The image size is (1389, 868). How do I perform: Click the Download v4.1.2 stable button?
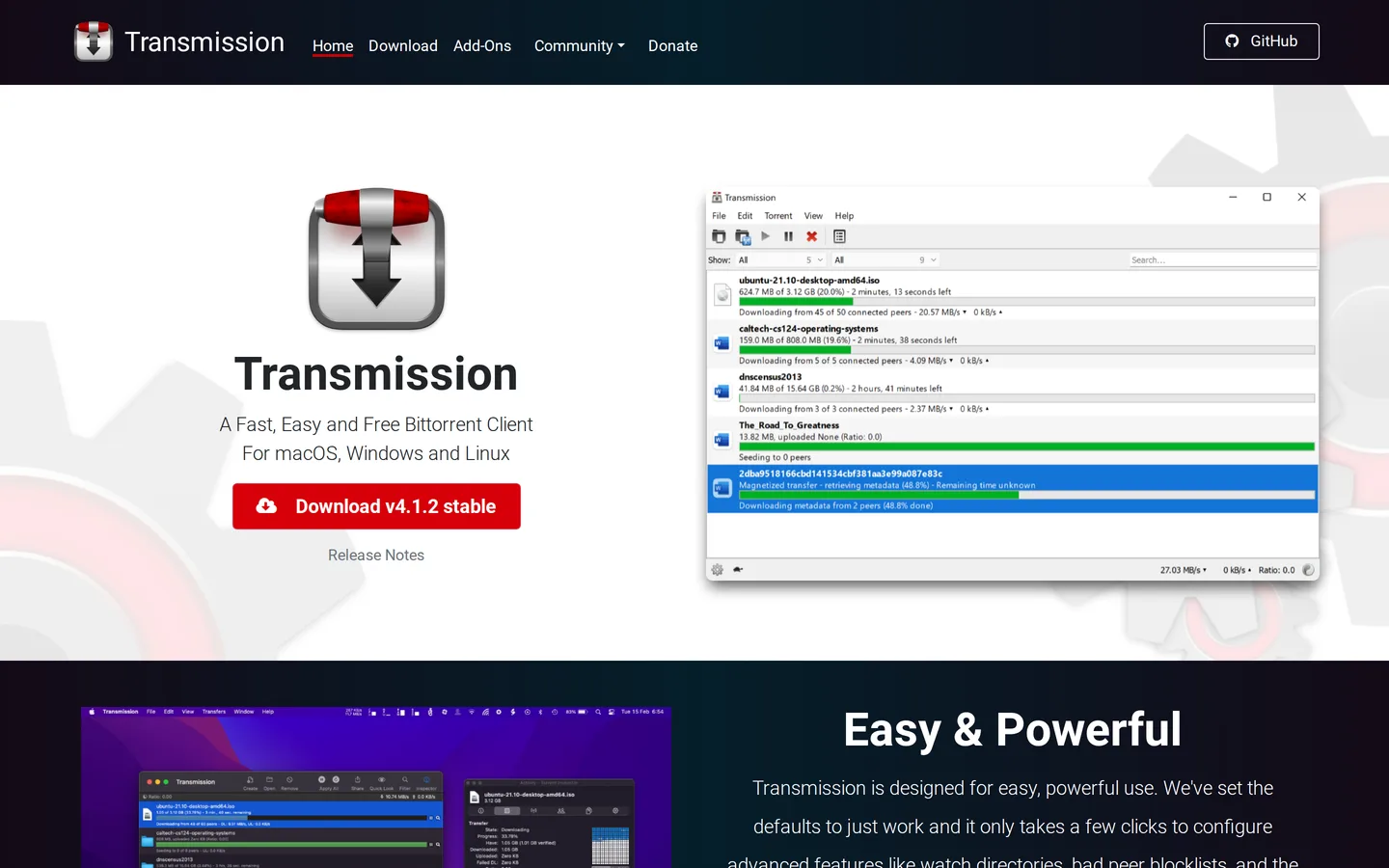(376, 506)
